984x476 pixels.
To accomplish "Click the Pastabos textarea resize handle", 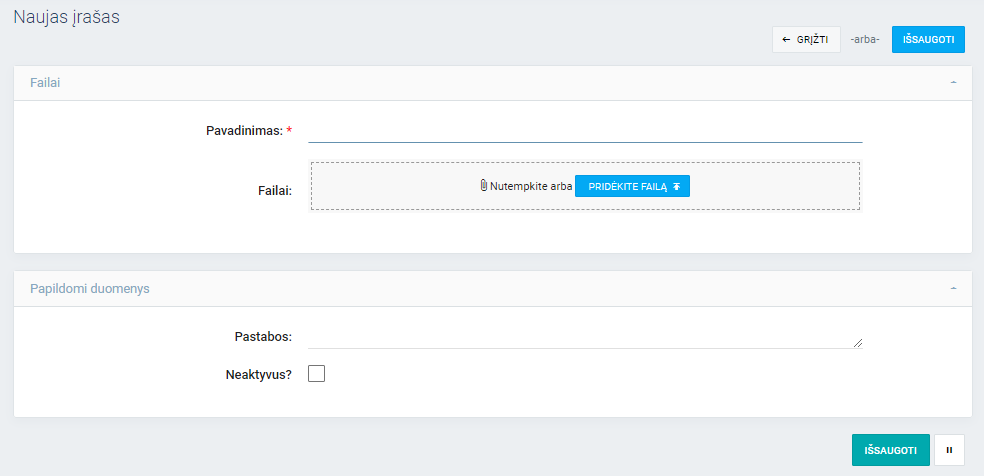I will (857, 342).
